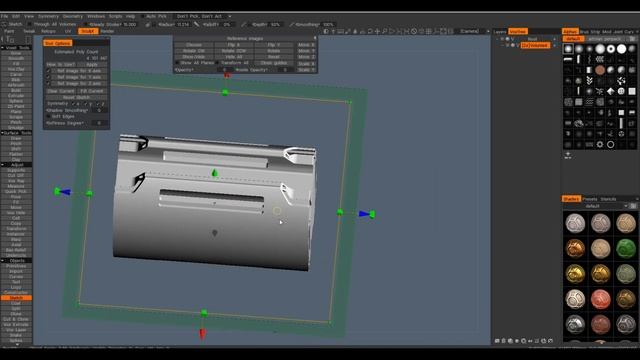Pick the white diamond pyramid alpha

point(611,91)
